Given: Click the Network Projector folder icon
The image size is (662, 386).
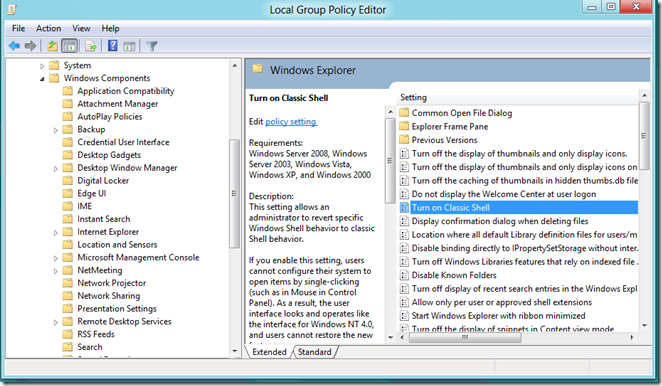Looking at the screenshot, I should point(68,283).
